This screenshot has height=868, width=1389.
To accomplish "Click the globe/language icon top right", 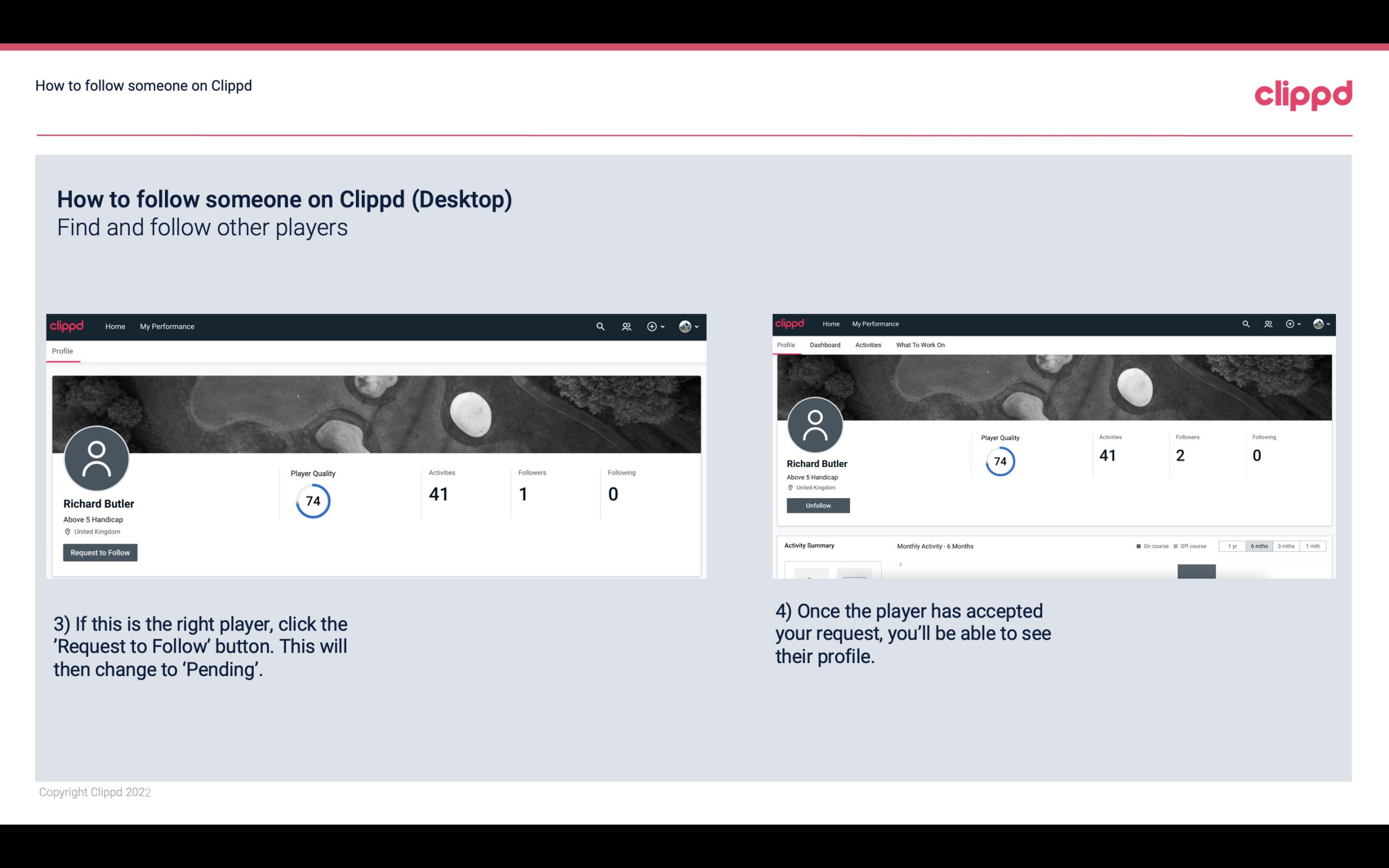I will 1318,323.
